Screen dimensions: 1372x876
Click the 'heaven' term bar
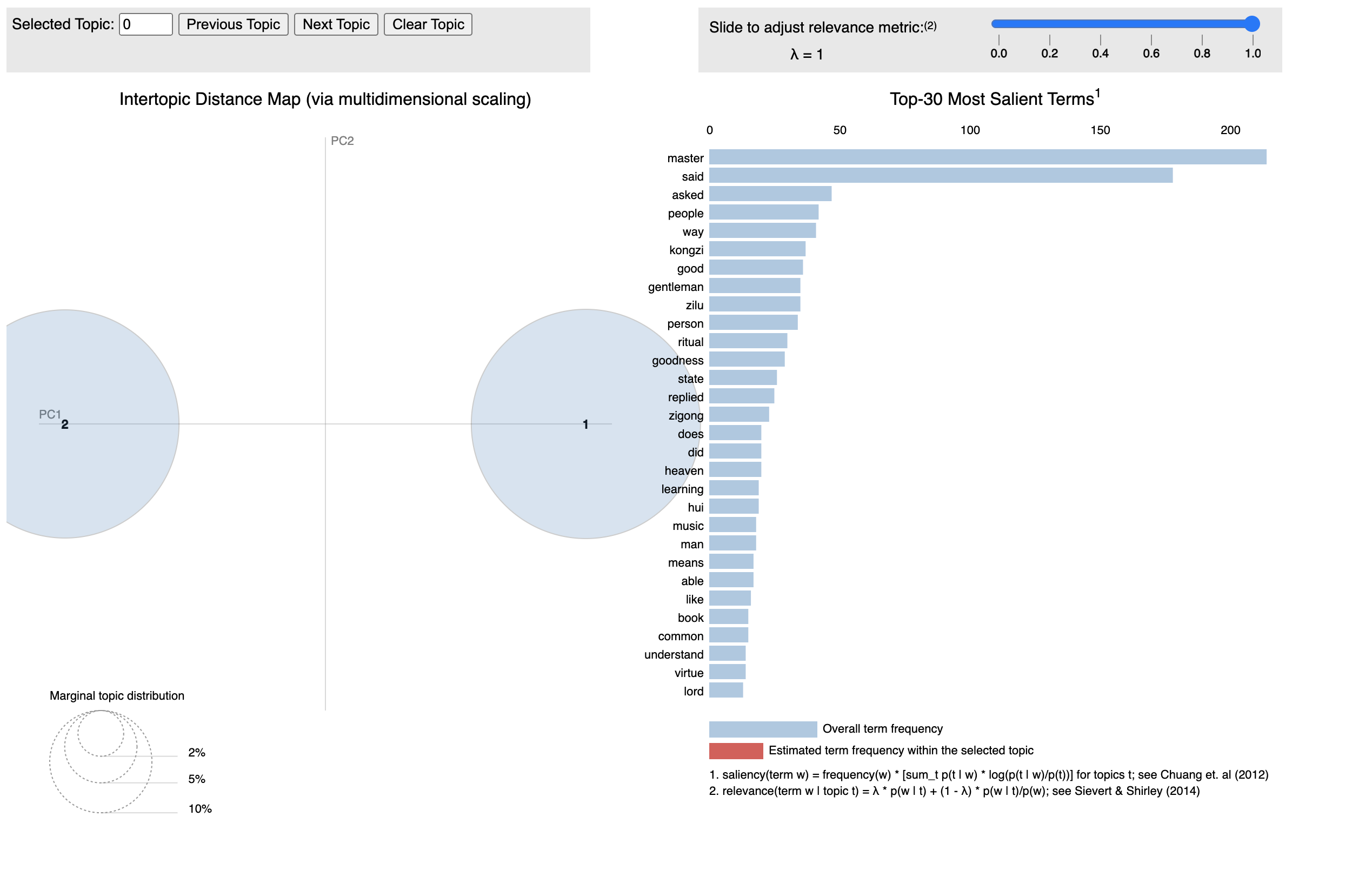(735, 470)
